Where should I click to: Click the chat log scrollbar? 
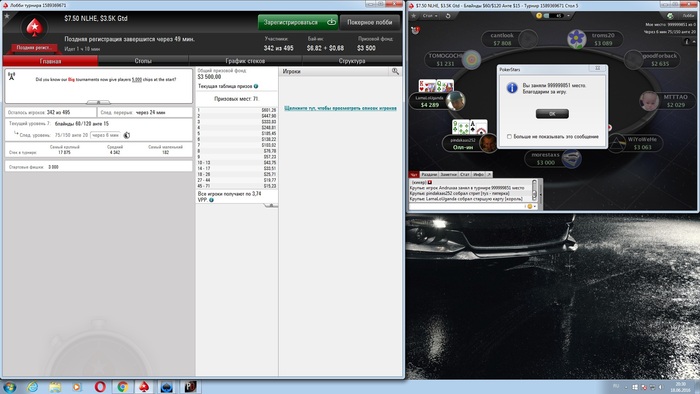coord(534,191)
